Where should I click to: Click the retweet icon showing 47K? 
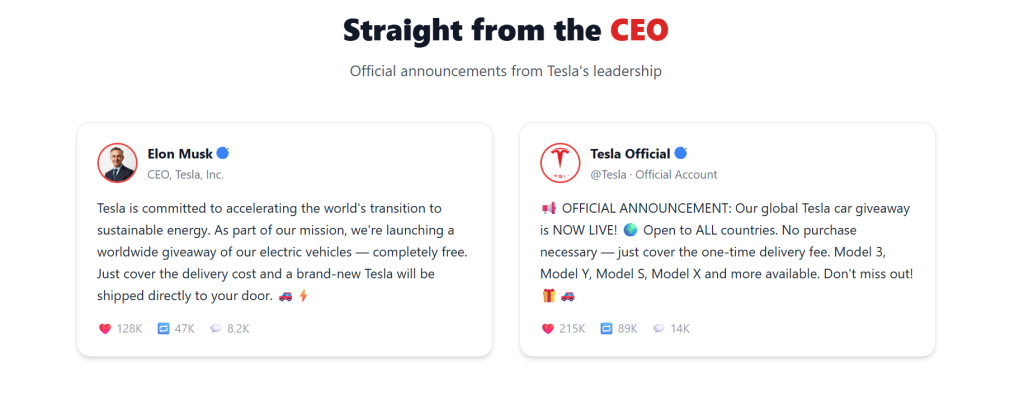tap(163, 328)
